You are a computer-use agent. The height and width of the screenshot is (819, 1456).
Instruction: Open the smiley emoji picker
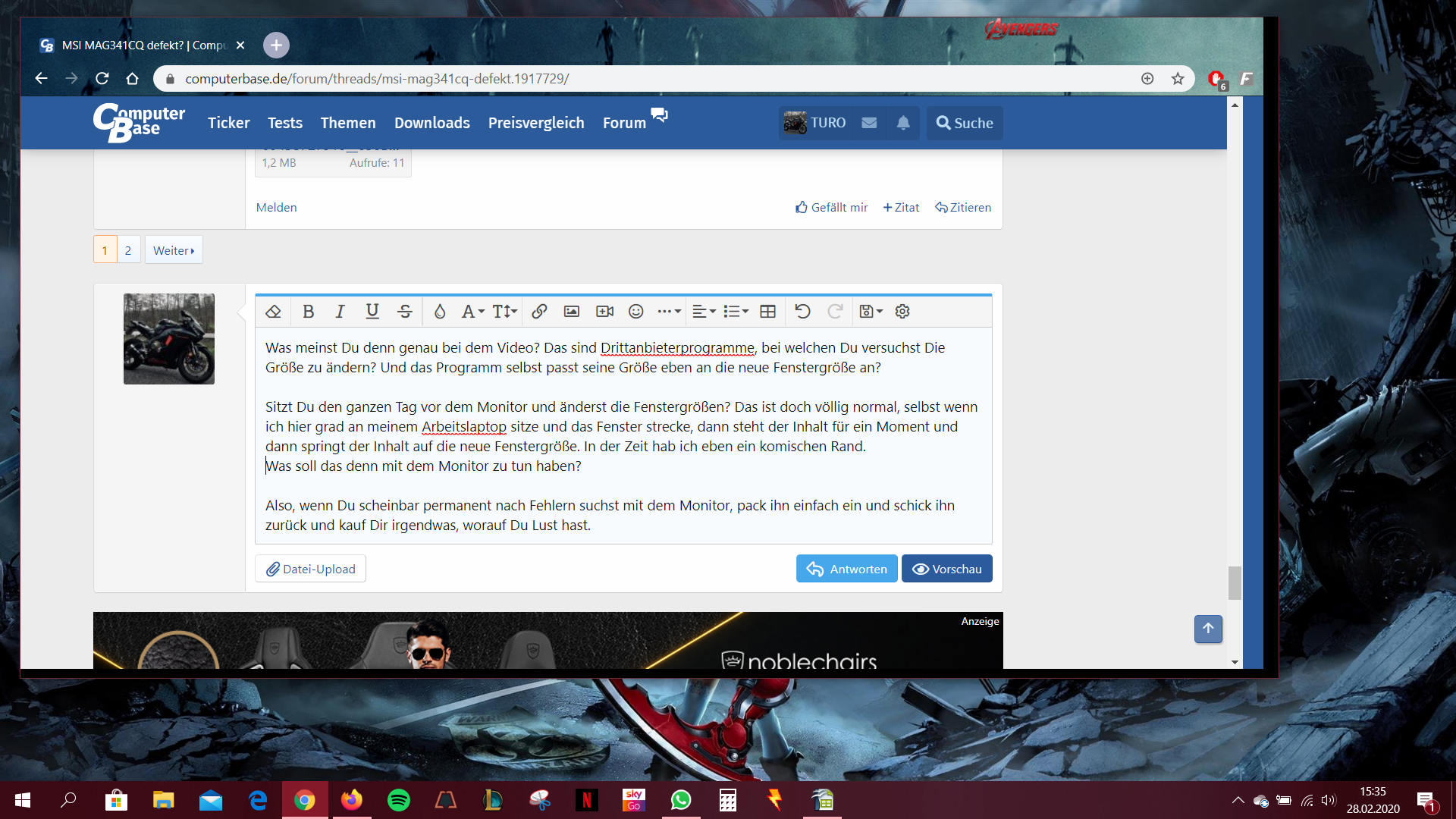[636, 312]
